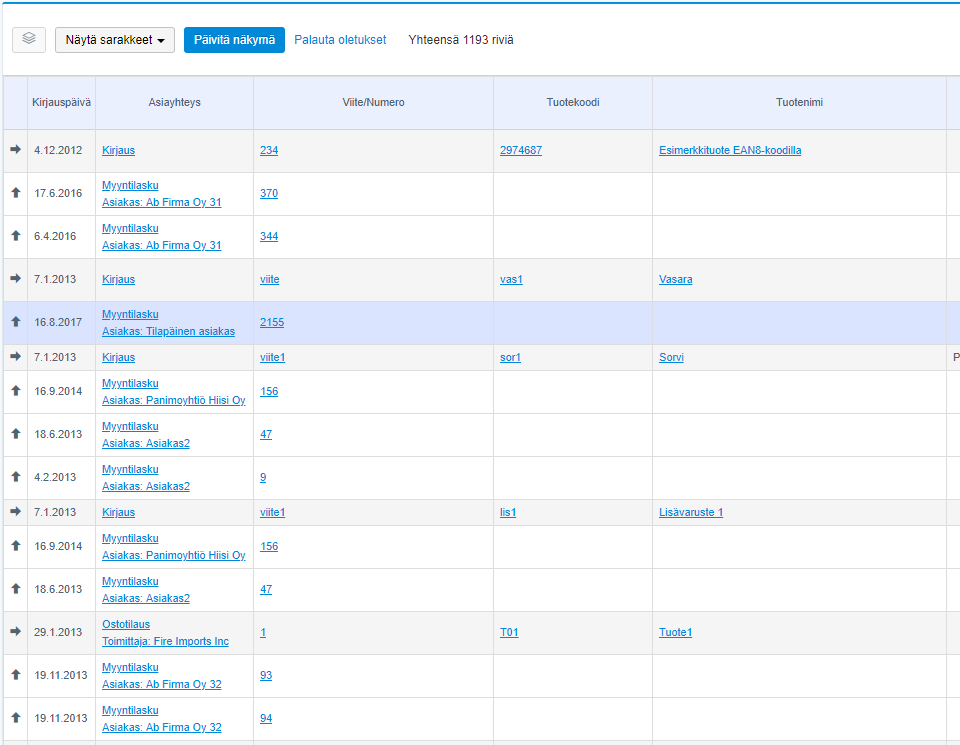The height and width of the screenshot is (745, 960).
Task: Click the Viite/Numero column header
Action: [x=373, y=102]
